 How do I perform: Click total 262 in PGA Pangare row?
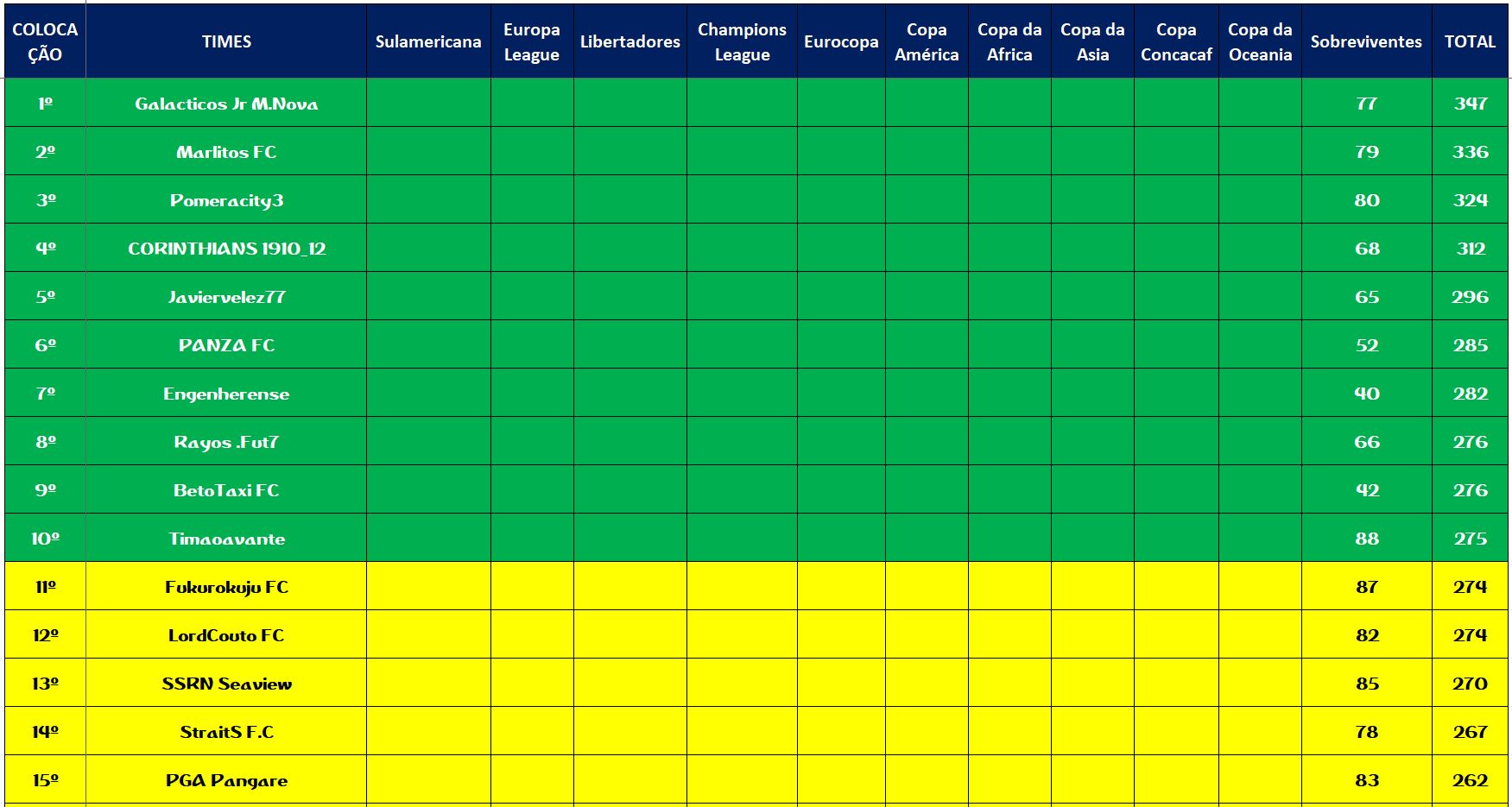pyautogui.click(x=1470, y=780)
